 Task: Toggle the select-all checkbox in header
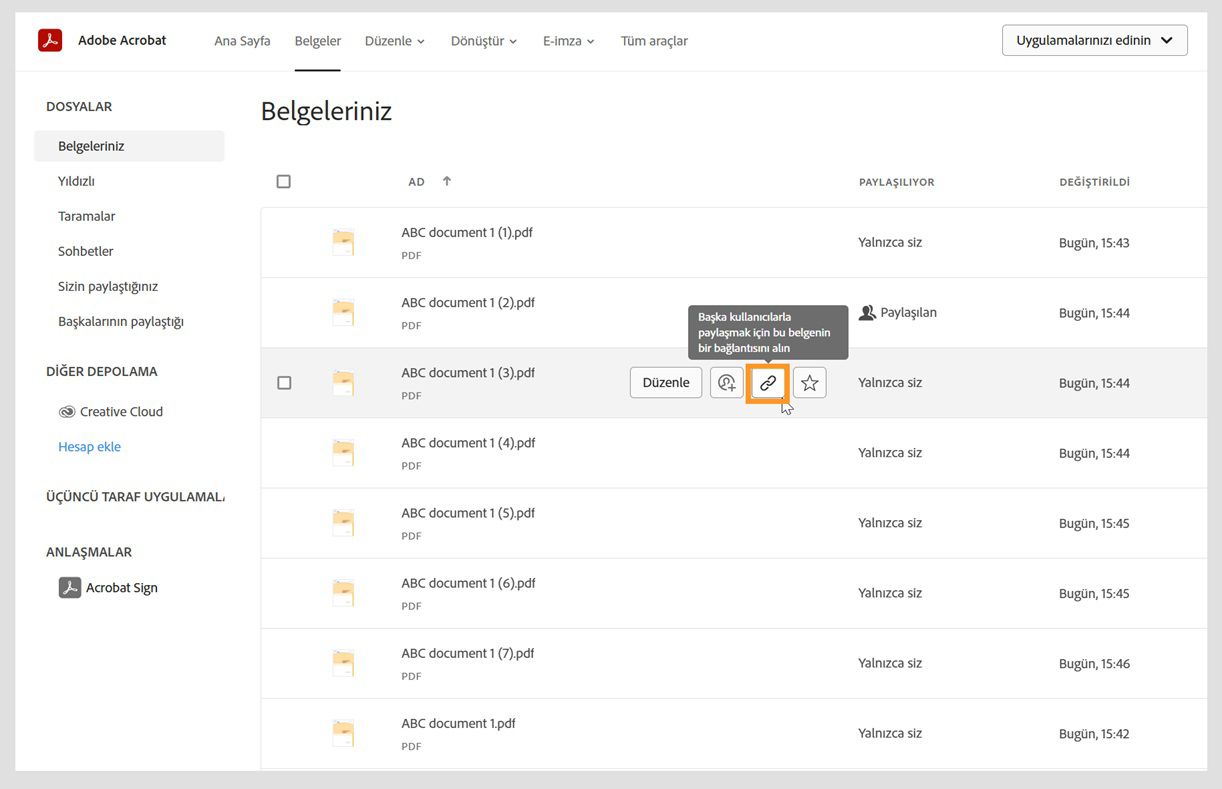click(284, 182)
